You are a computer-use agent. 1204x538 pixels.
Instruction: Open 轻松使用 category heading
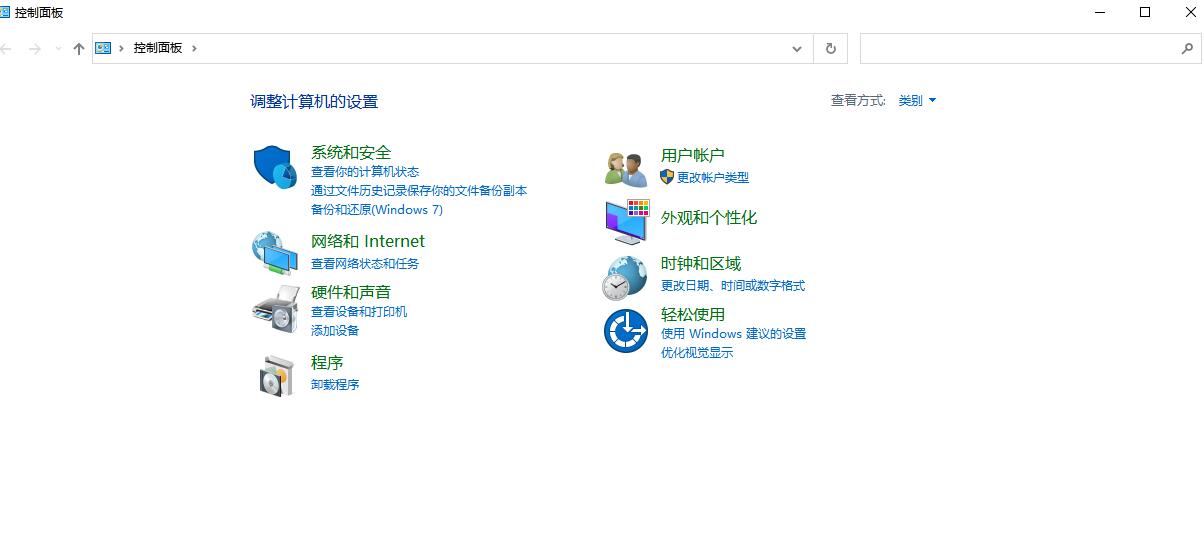pyautogui.click(x=693, y=314)
